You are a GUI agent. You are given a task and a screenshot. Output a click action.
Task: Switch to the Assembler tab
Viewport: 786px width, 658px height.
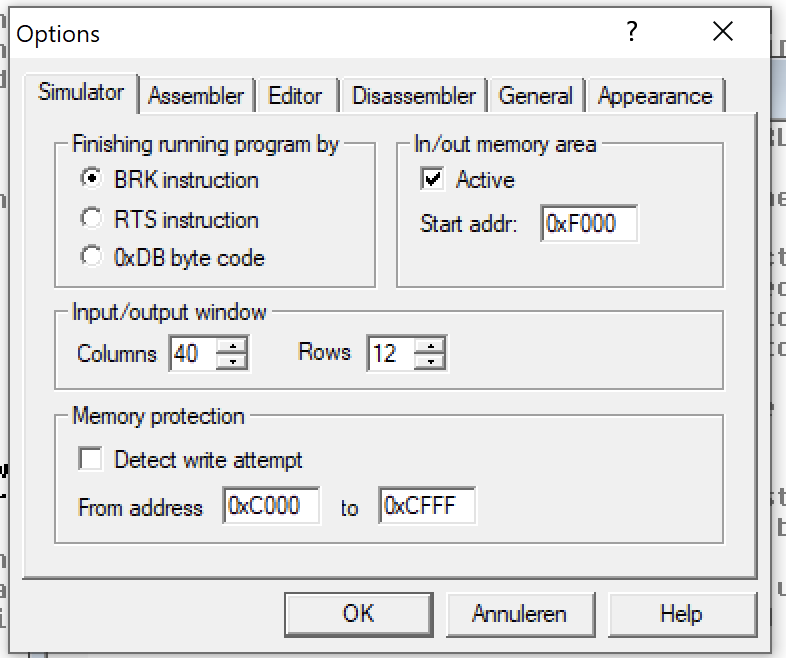(x=196, y=96)
